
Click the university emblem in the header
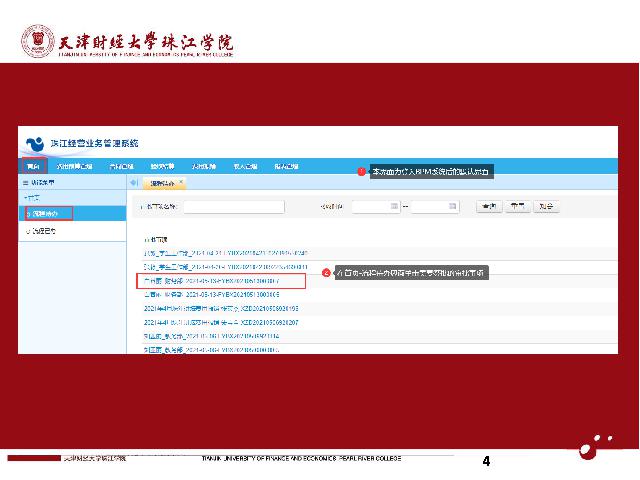pos(38,43)
